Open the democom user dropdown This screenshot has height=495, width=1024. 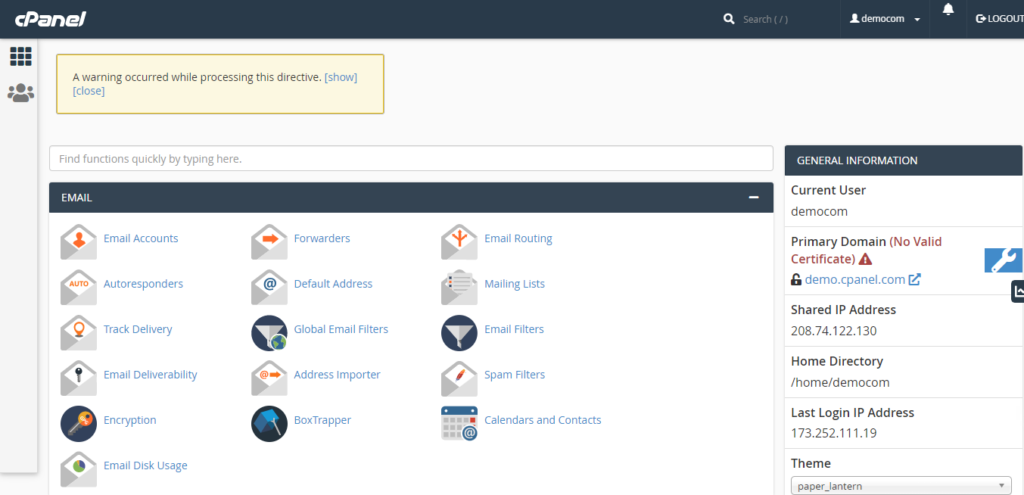coord(885,19)
